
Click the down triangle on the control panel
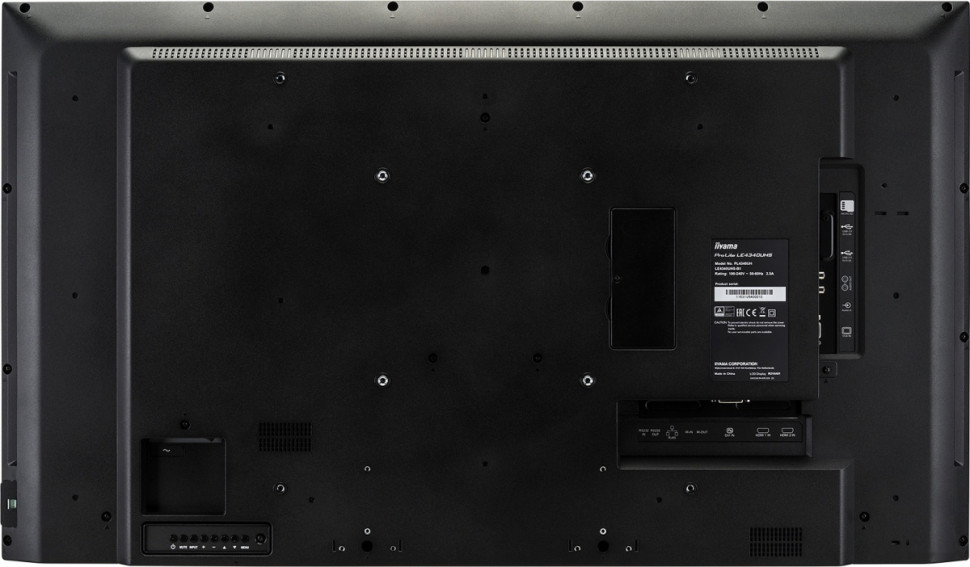[x=234, y=547]
